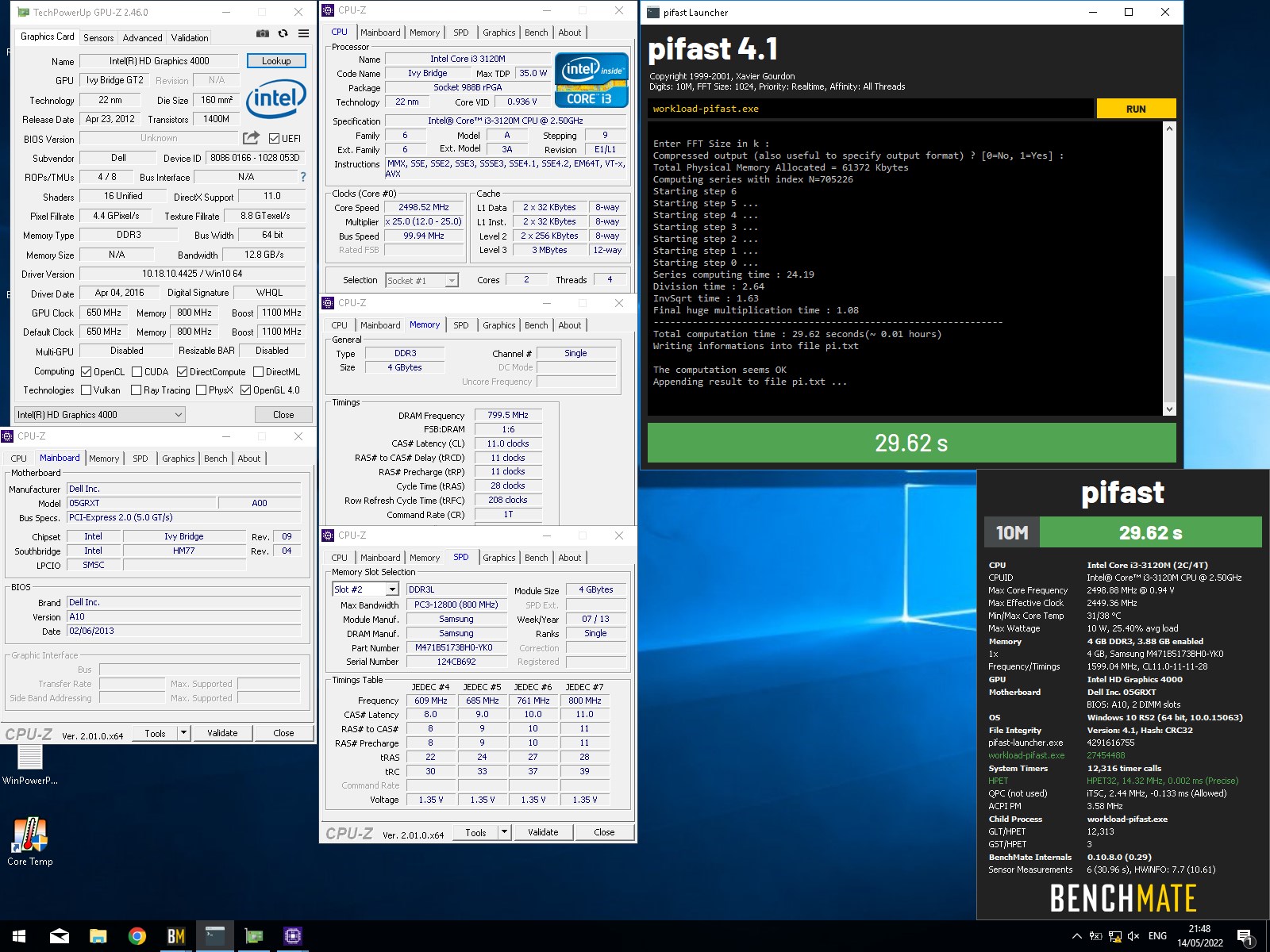Click BIOS export share icon in GPU-Z

(x=251, y=138)
